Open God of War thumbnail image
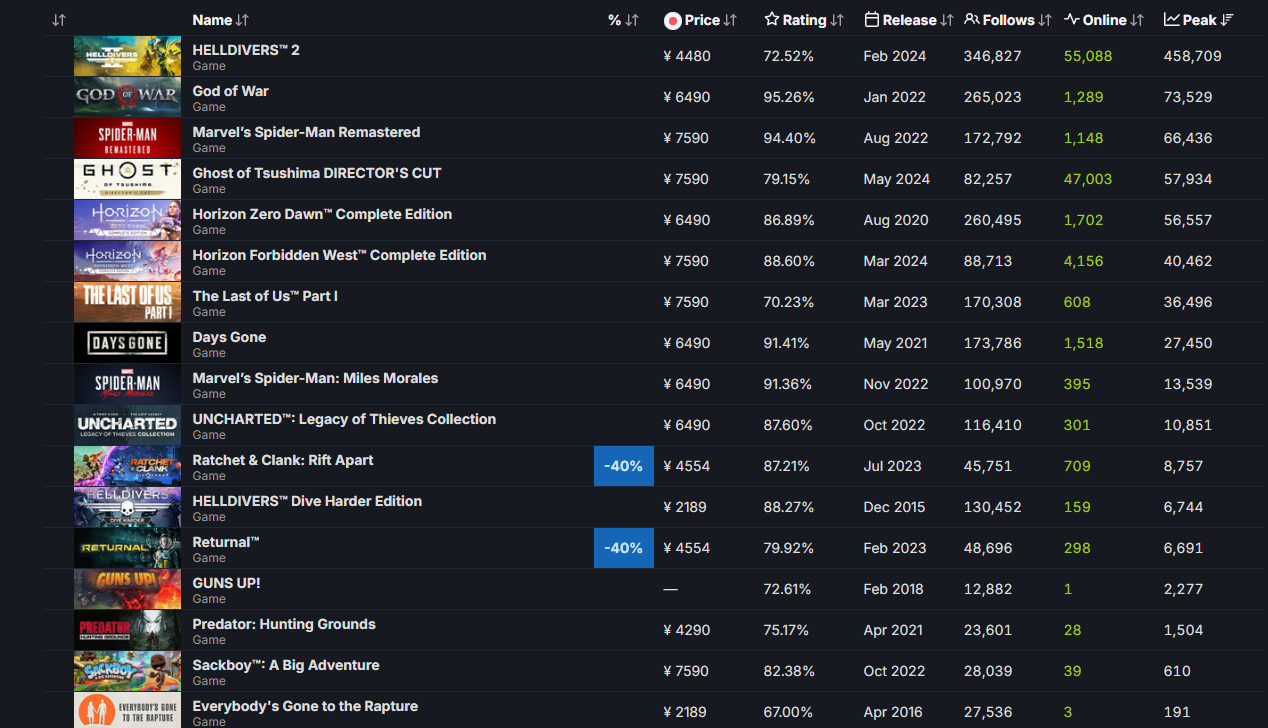 (127, 97)
